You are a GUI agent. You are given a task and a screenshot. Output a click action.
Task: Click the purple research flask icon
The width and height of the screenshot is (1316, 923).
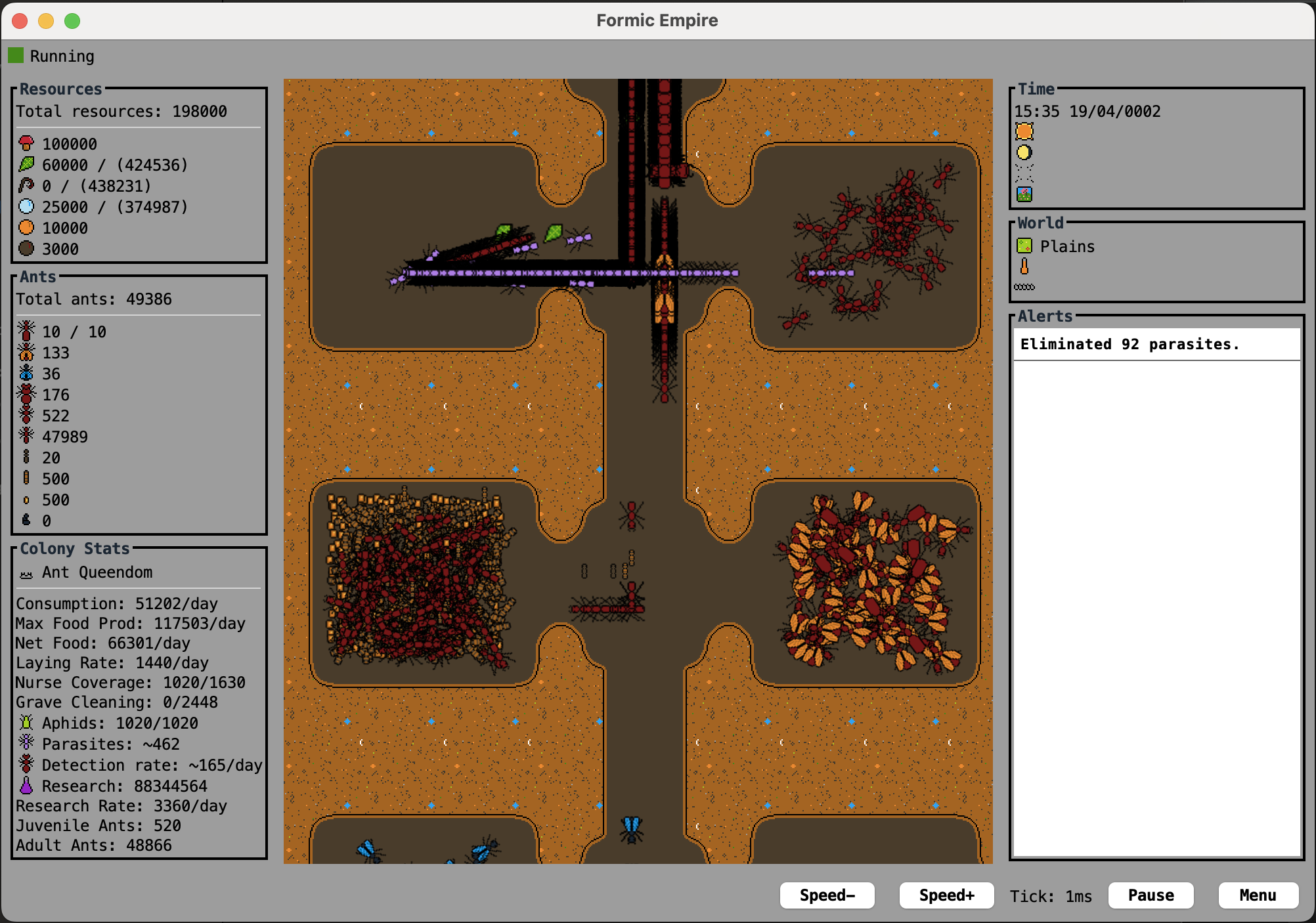26,785
